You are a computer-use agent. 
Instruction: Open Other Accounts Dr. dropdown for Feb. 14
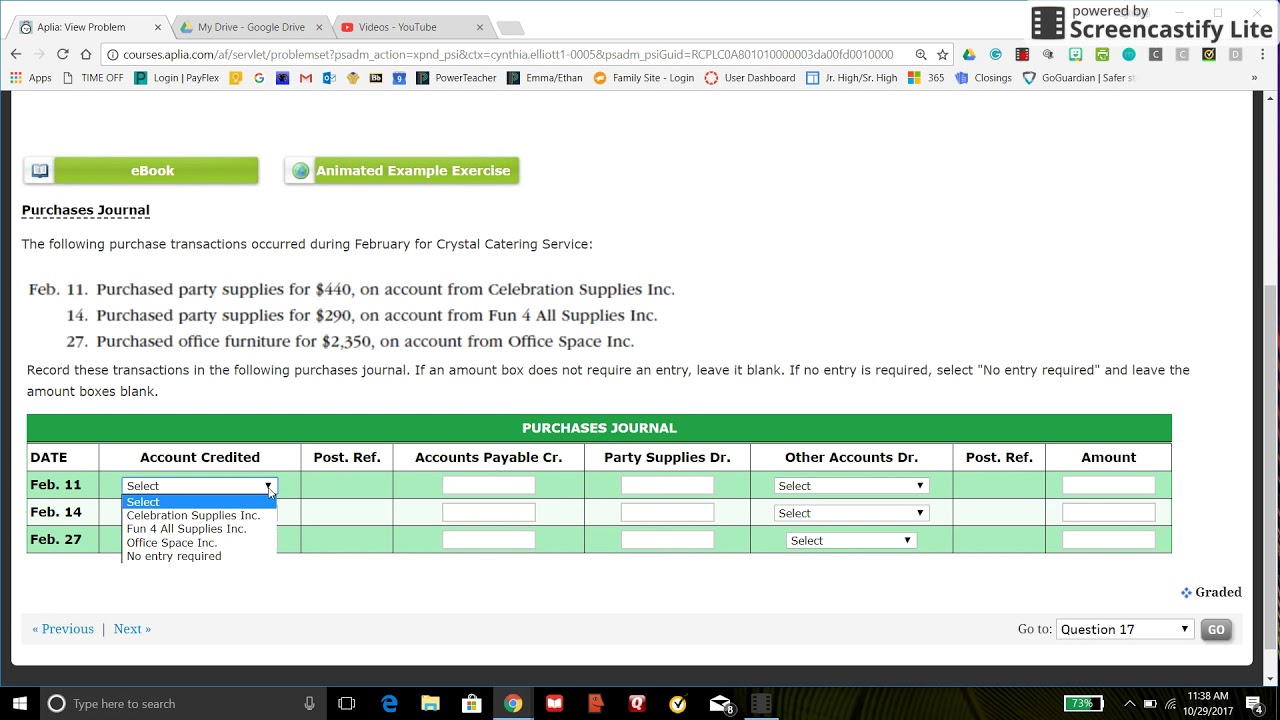coord(851,513)
